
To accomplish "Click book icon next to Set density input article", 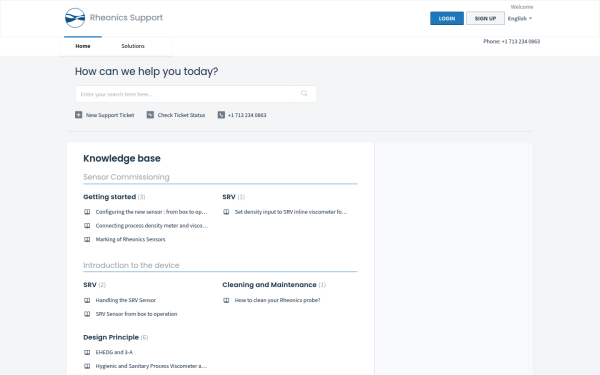I will pyautogui.click(x=226, y=212).
